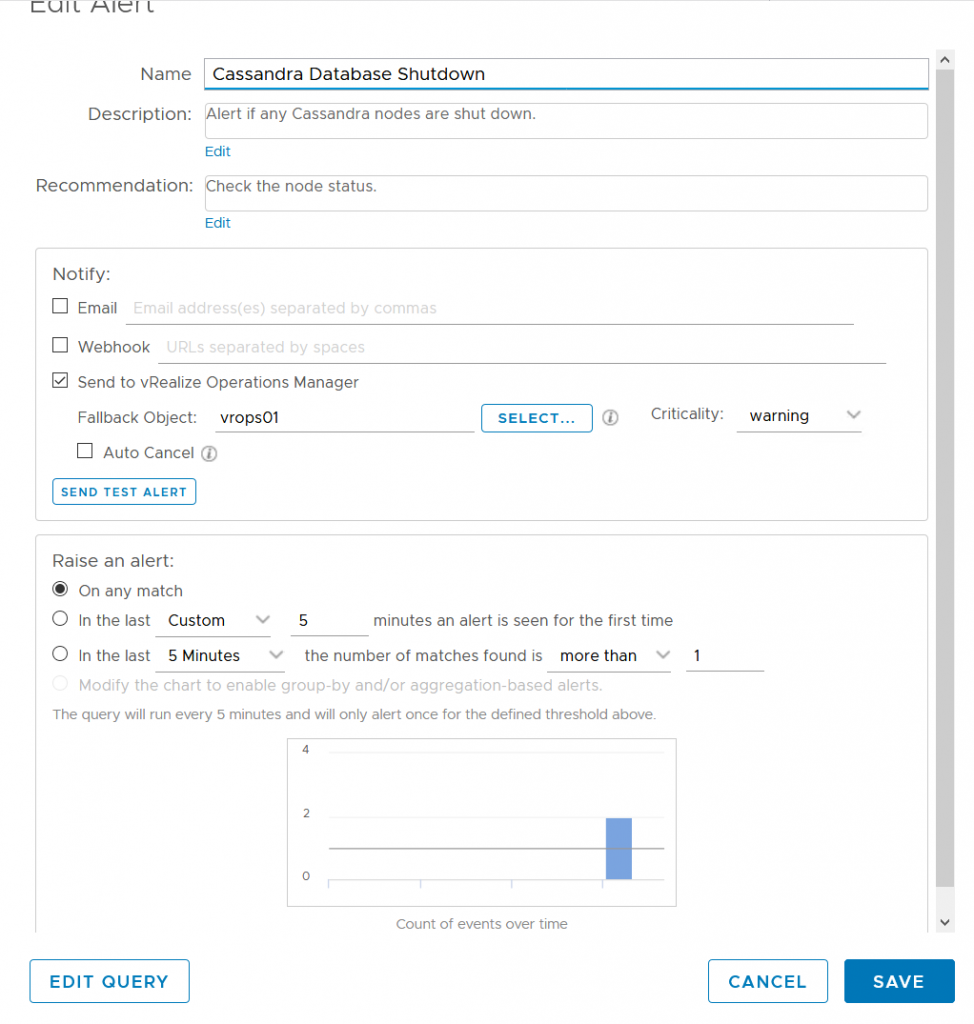Expand the Custom time range dropdown
974x1024 pixels.
pyautogui.click(x=214, y=621)
